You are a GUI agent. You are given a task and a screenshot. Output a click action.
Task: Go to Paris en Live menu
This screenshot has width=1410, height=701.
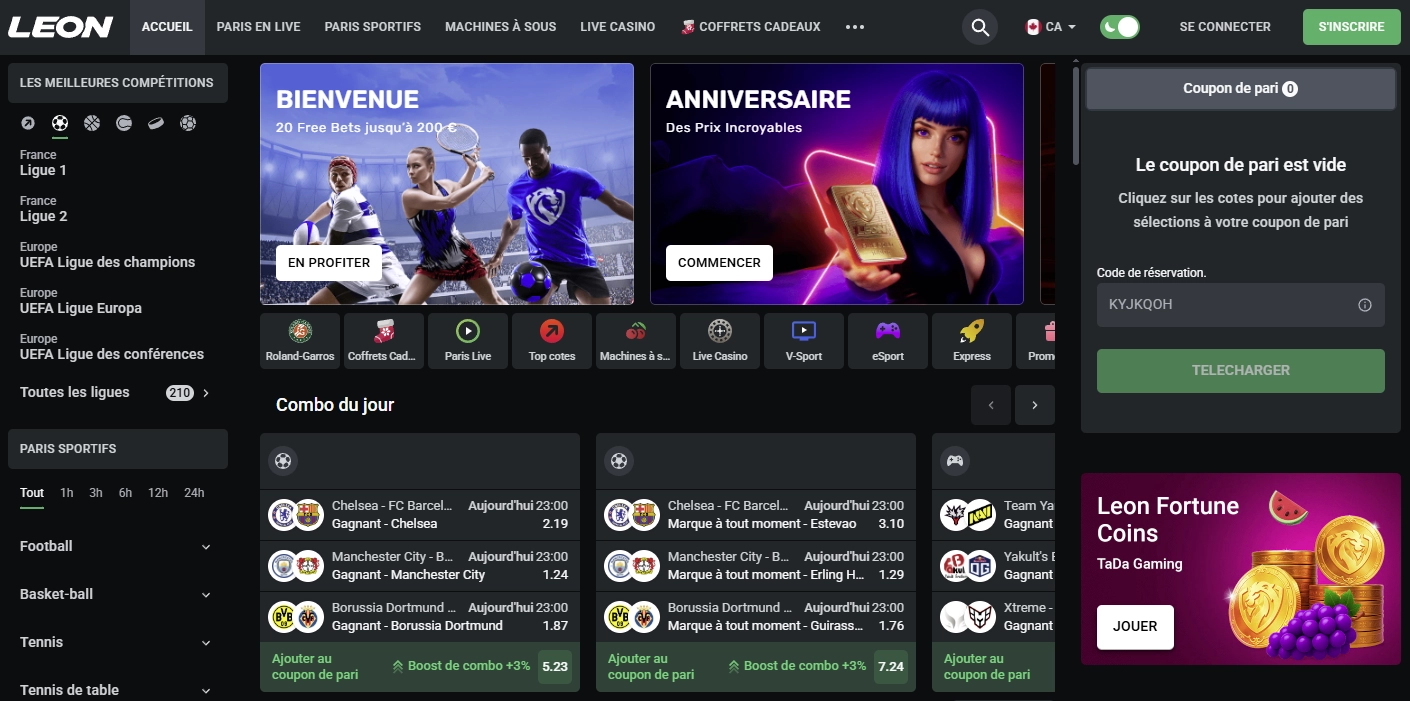pyautogui.click(x=258, y=27)
